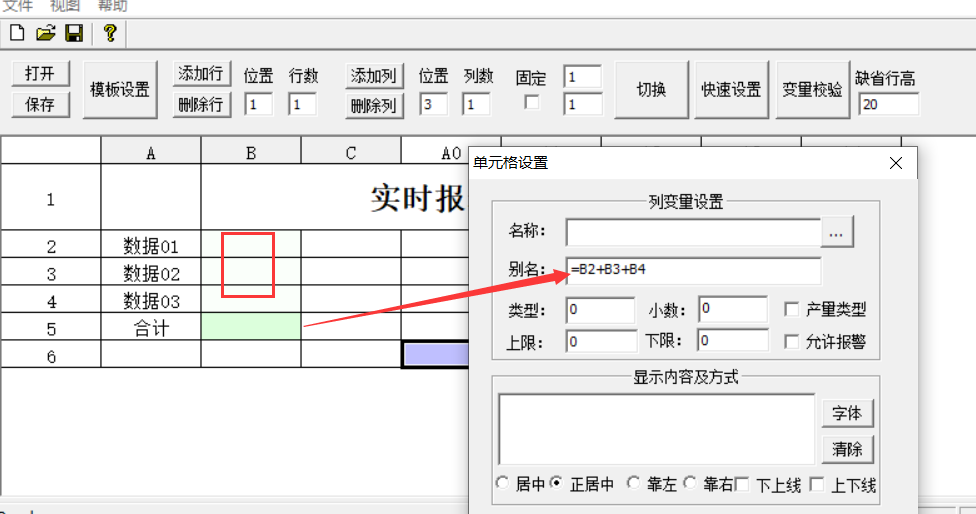This screenshot has width=976, height=514.
Task: Open the 帮助 menu
Action: coord(112,6)
